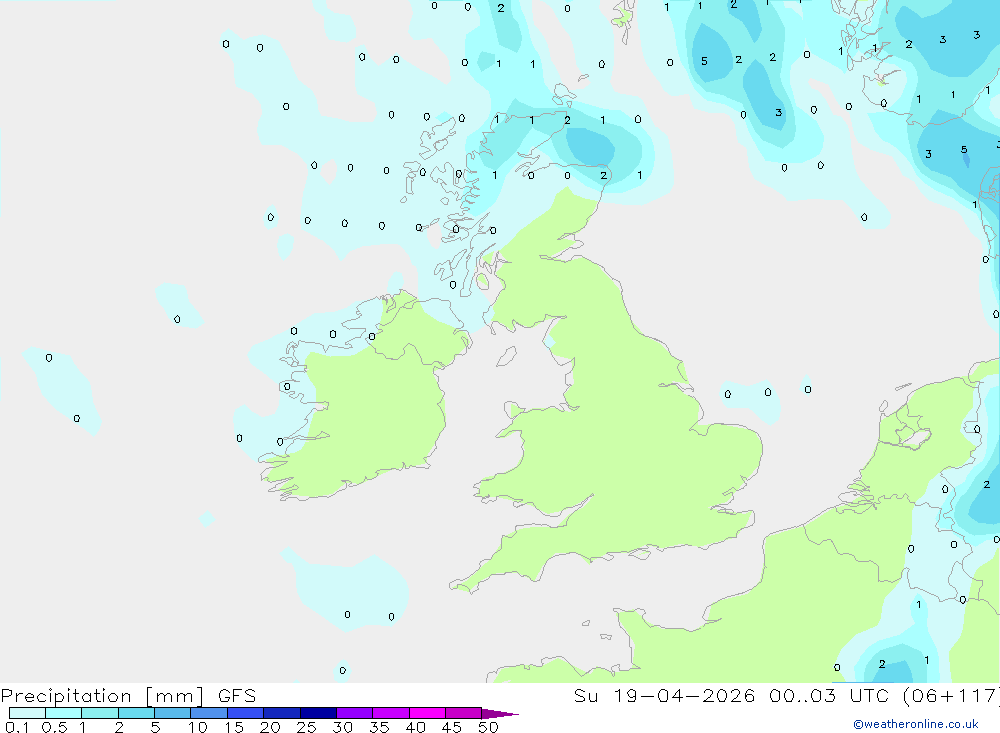This screenshot has width=1000, height=733.
Task: Click the 'Su 19-04-2026' date text
Action: click(664, 695)
